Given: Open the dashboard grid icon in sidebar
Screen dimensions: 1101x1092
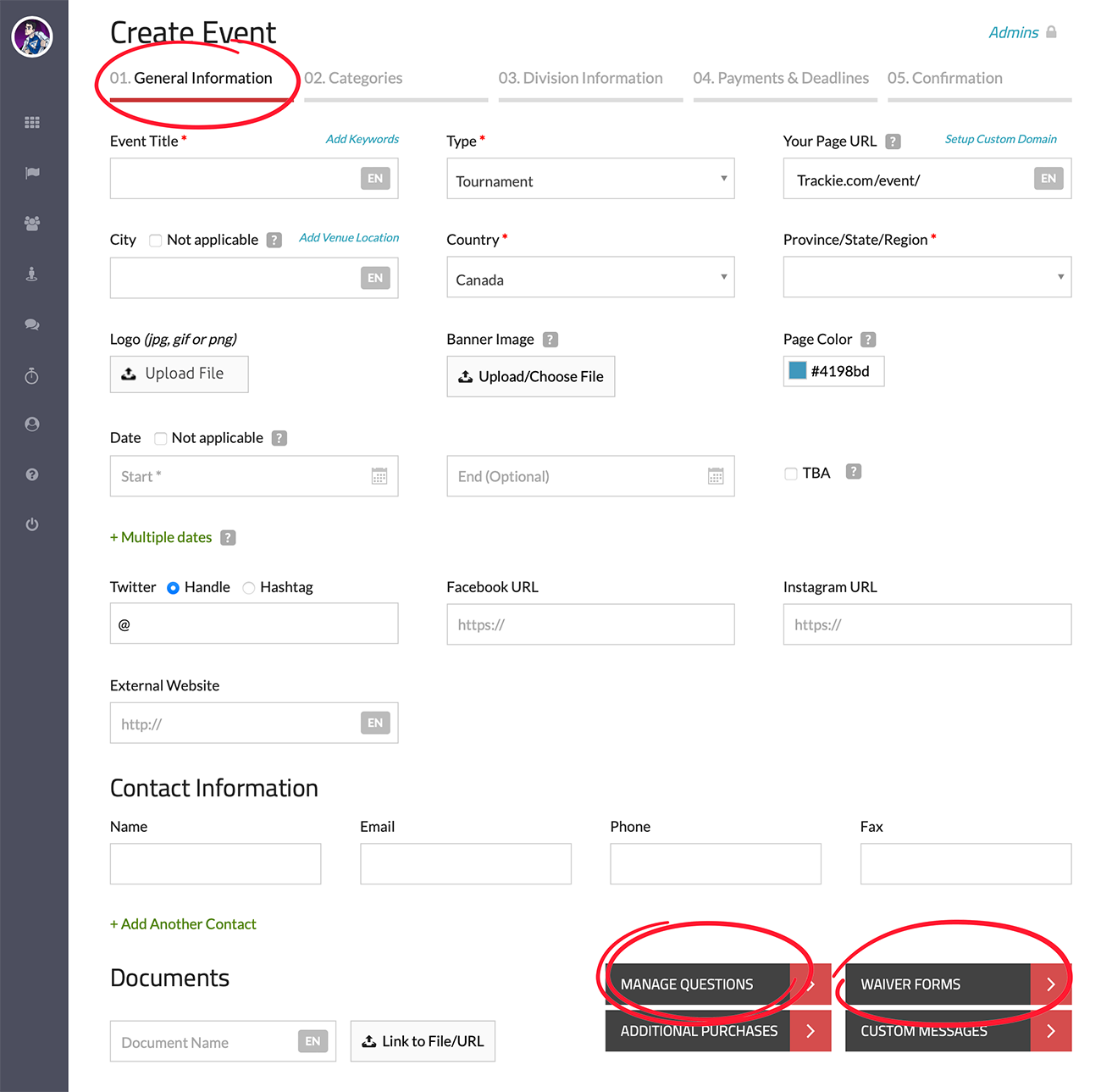Looking at the screenshot, I should pos(32,123).
